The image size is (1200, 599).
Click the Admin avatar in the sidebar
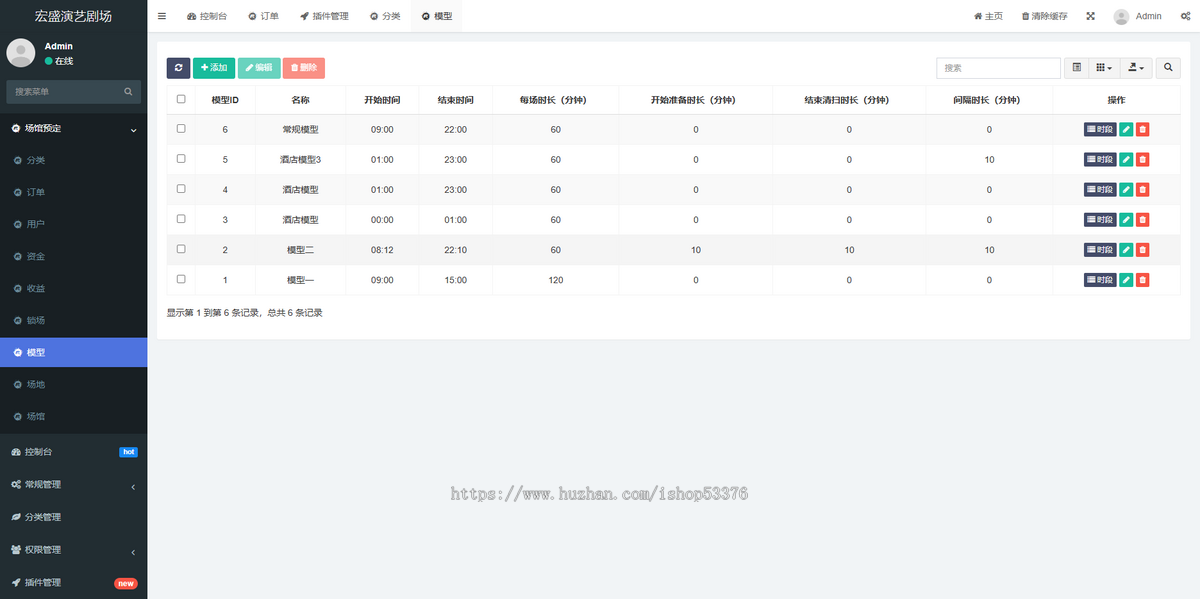21,53
